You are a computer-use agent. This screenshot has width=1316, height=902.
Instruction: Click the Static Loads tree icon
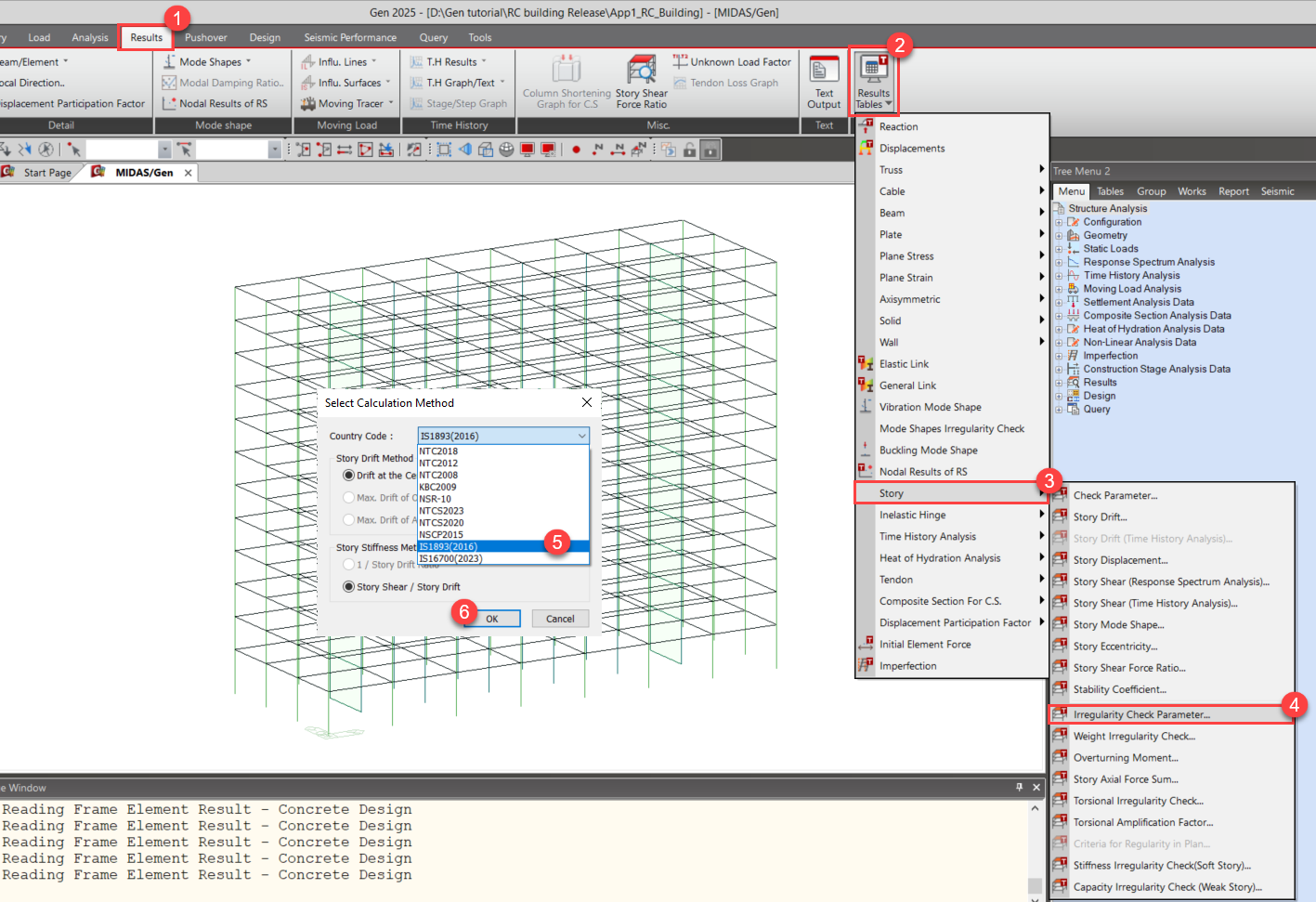pos(1074,248)
